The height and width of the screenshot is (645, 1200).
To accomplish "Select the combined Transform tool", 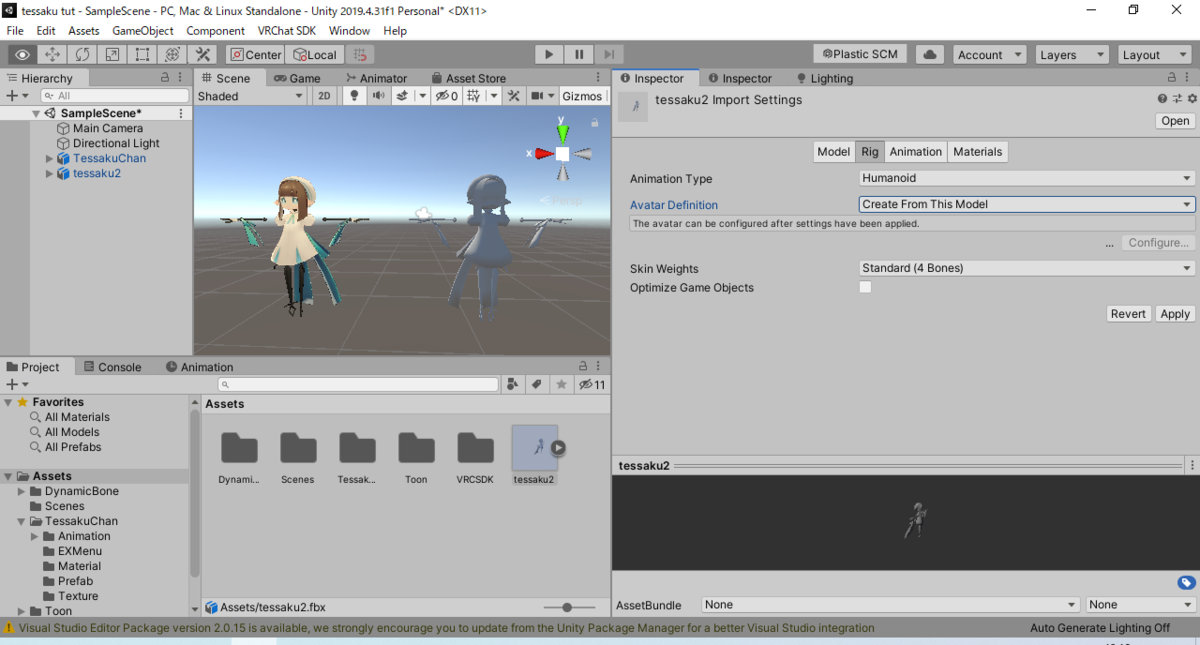I will click(172, 55).
